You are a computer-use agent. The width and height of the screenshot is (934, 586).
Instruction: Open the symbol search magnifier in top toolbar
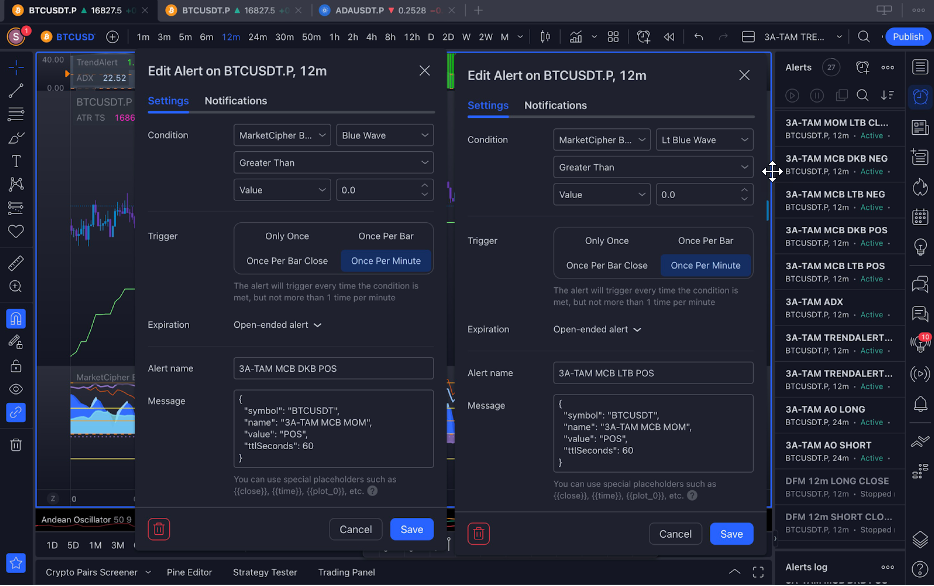tap(863, 37)
